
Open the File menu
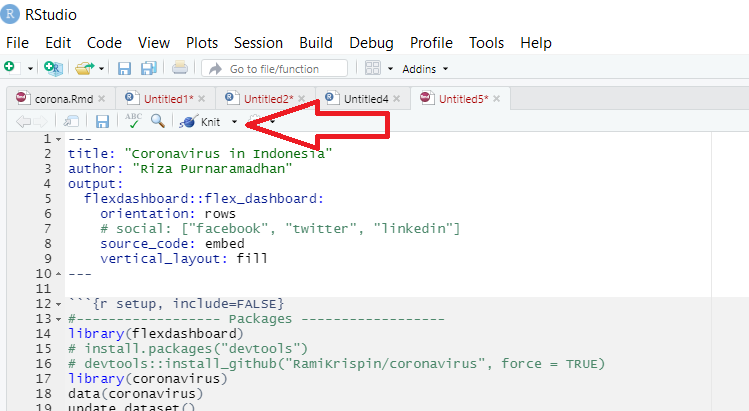click(17, 43)
